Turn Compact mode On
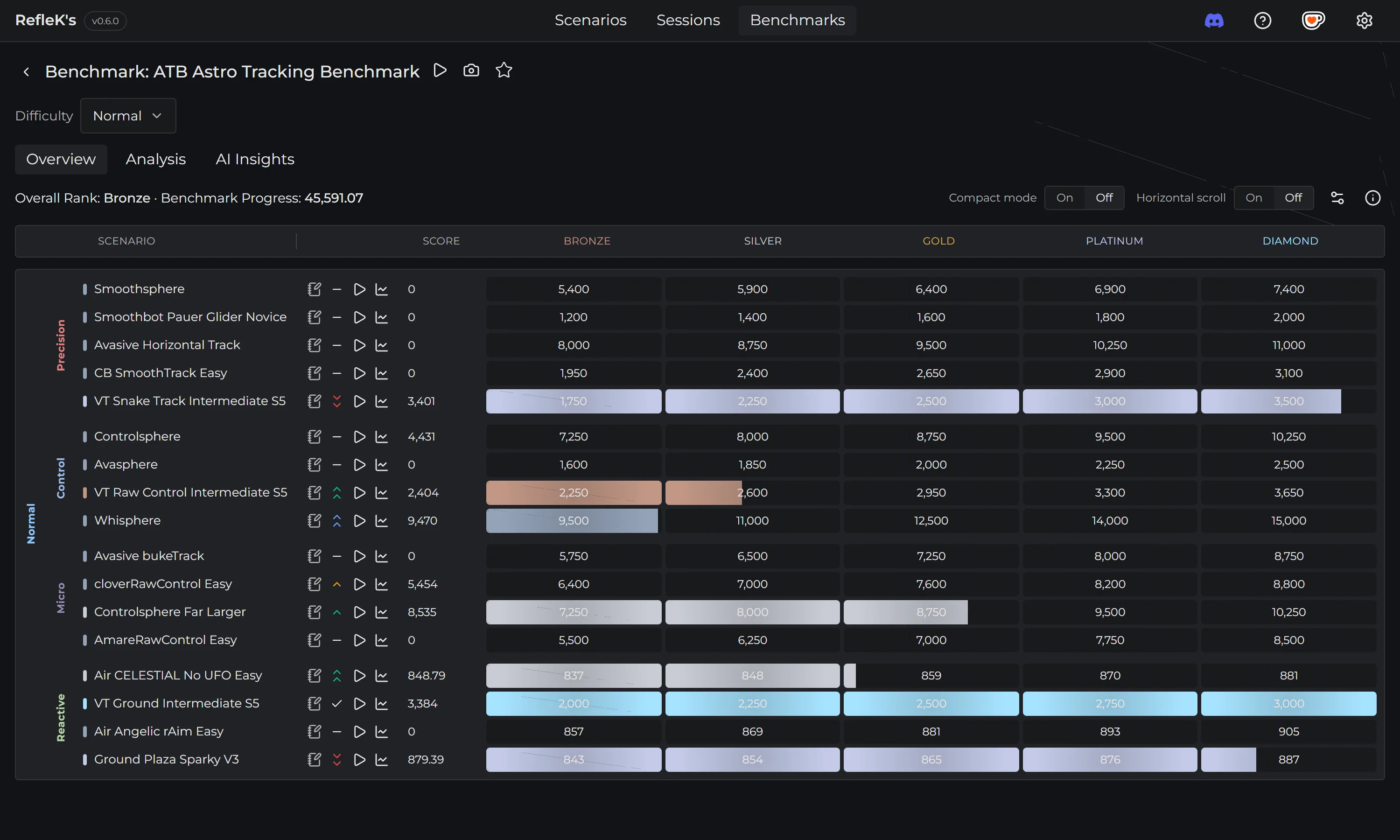The width and height of the screenshot is (1400, 840). coord(1064,198)
